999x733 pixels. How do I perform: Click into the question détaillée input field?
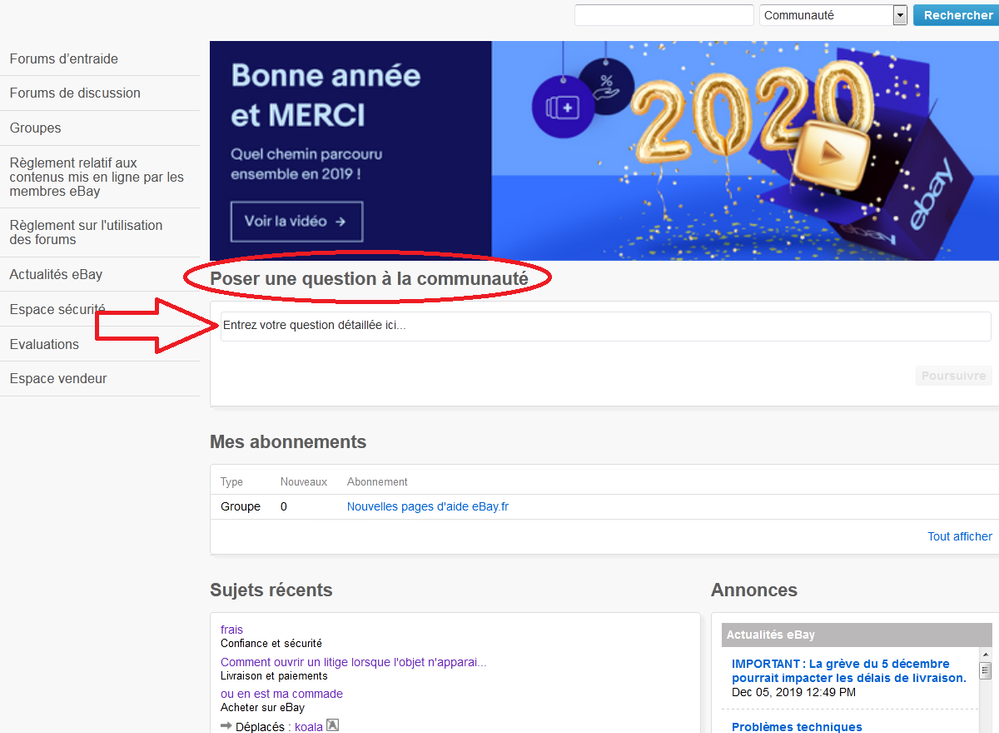tap(605, 326)
